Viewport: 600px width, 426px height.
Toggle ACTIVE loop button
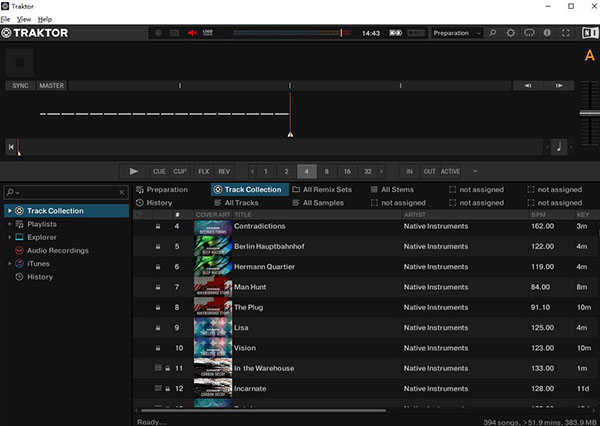click(450, 171)
